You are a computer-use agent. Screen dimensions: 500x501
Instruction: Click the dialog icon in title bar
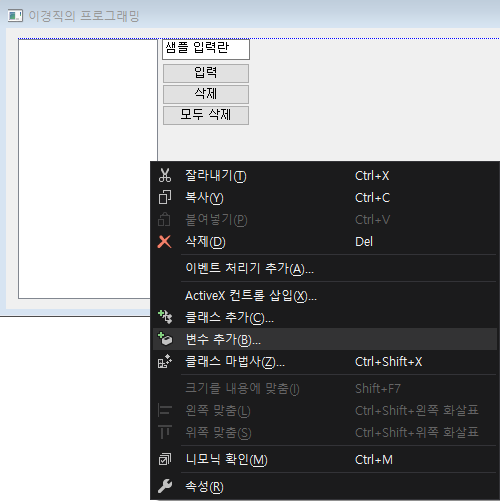[15, 16]
